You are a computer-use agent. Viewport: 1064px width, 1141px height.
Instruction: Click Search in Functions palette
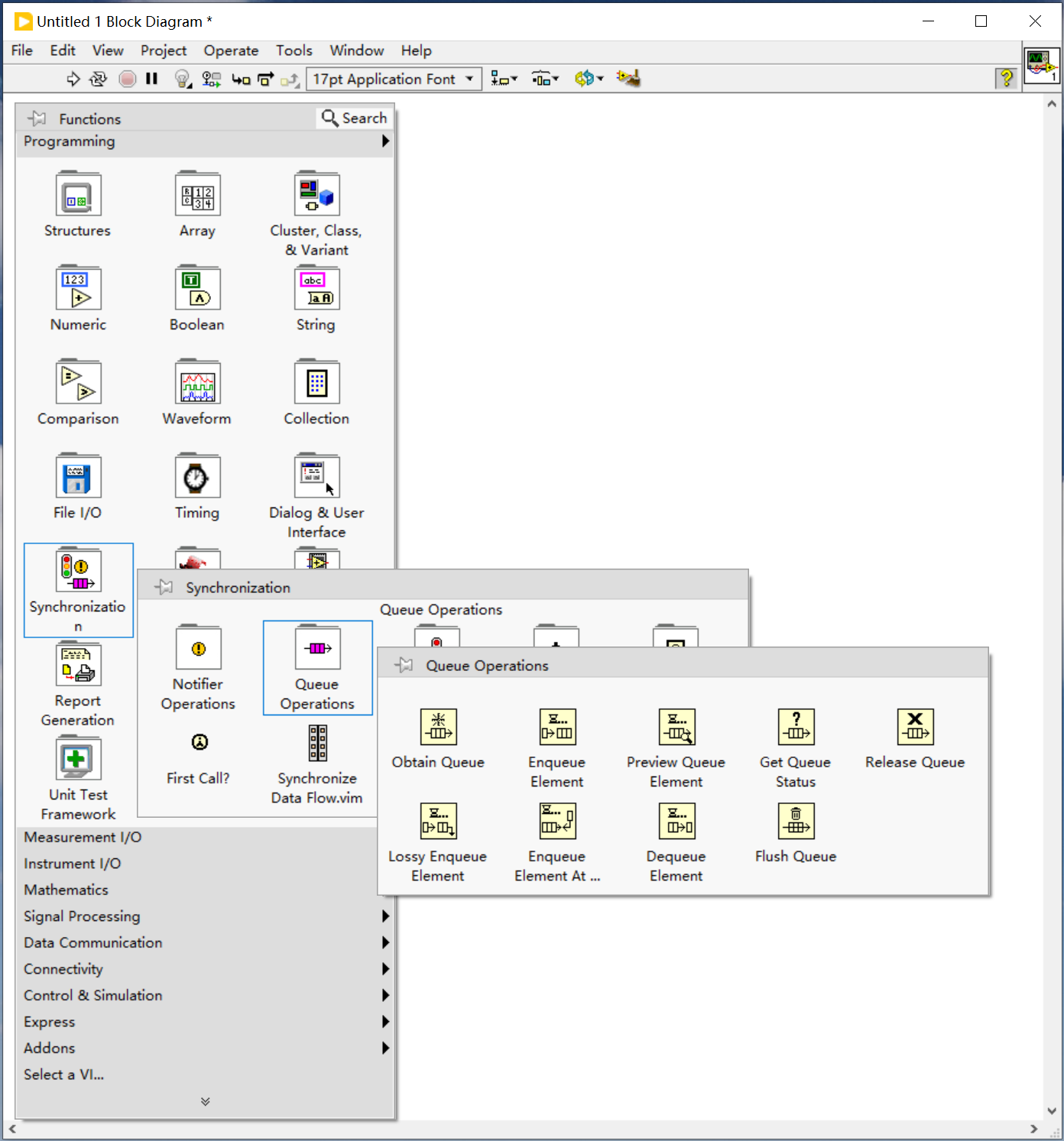click(354, 118)
